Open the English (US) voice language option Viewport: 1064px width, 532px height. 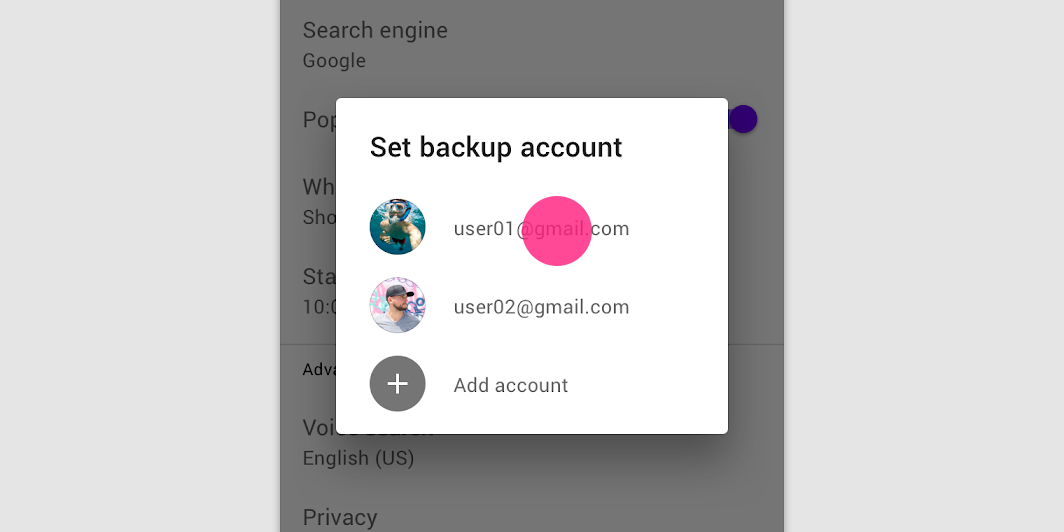(358, 458)
